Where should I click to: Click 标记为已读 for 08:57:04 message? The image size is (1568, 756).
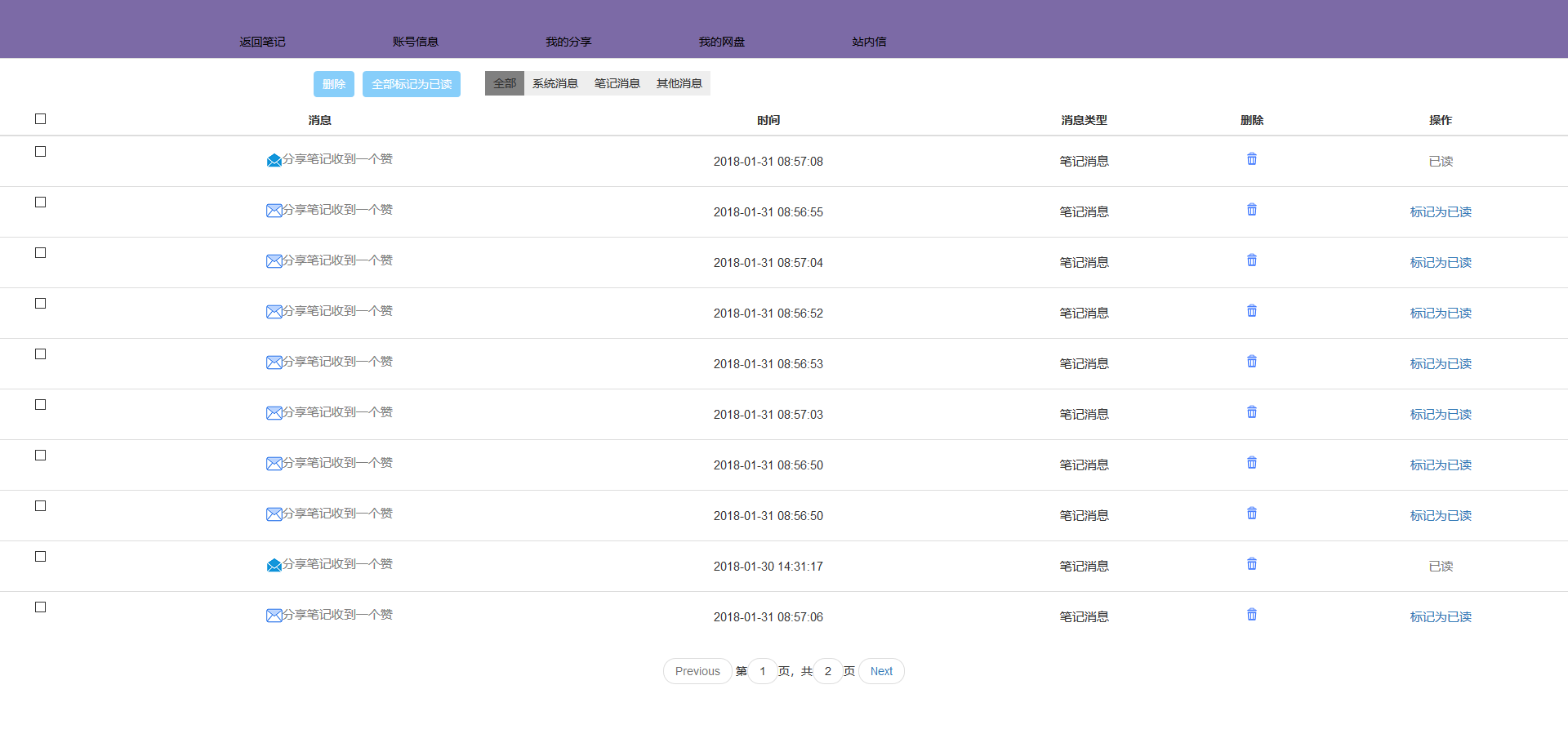click(x=1441, y=262)
